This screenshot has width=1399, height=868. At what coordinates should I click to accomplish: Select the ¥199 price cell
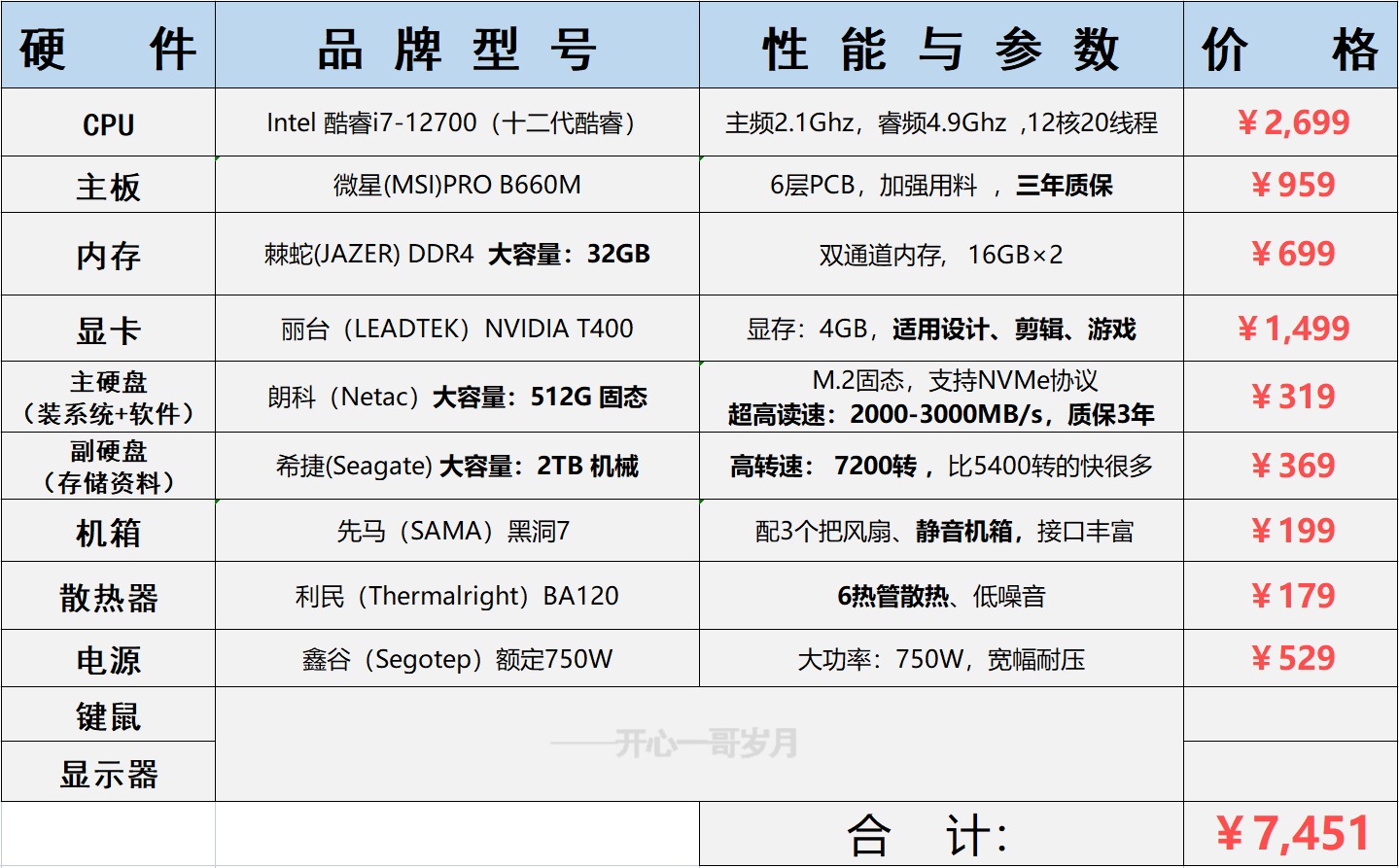pos(1290,531)
